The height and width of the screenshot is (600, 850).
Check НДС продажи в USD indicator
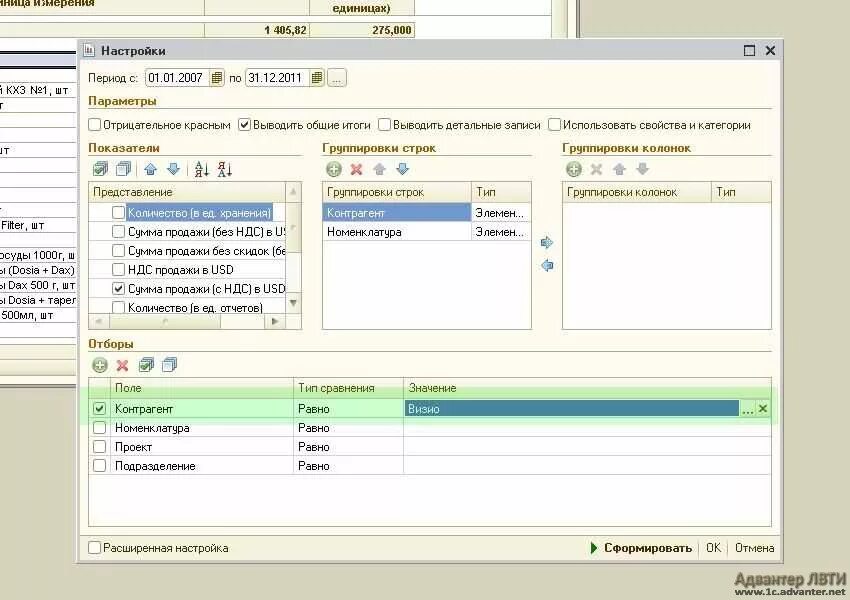point(118,269)
